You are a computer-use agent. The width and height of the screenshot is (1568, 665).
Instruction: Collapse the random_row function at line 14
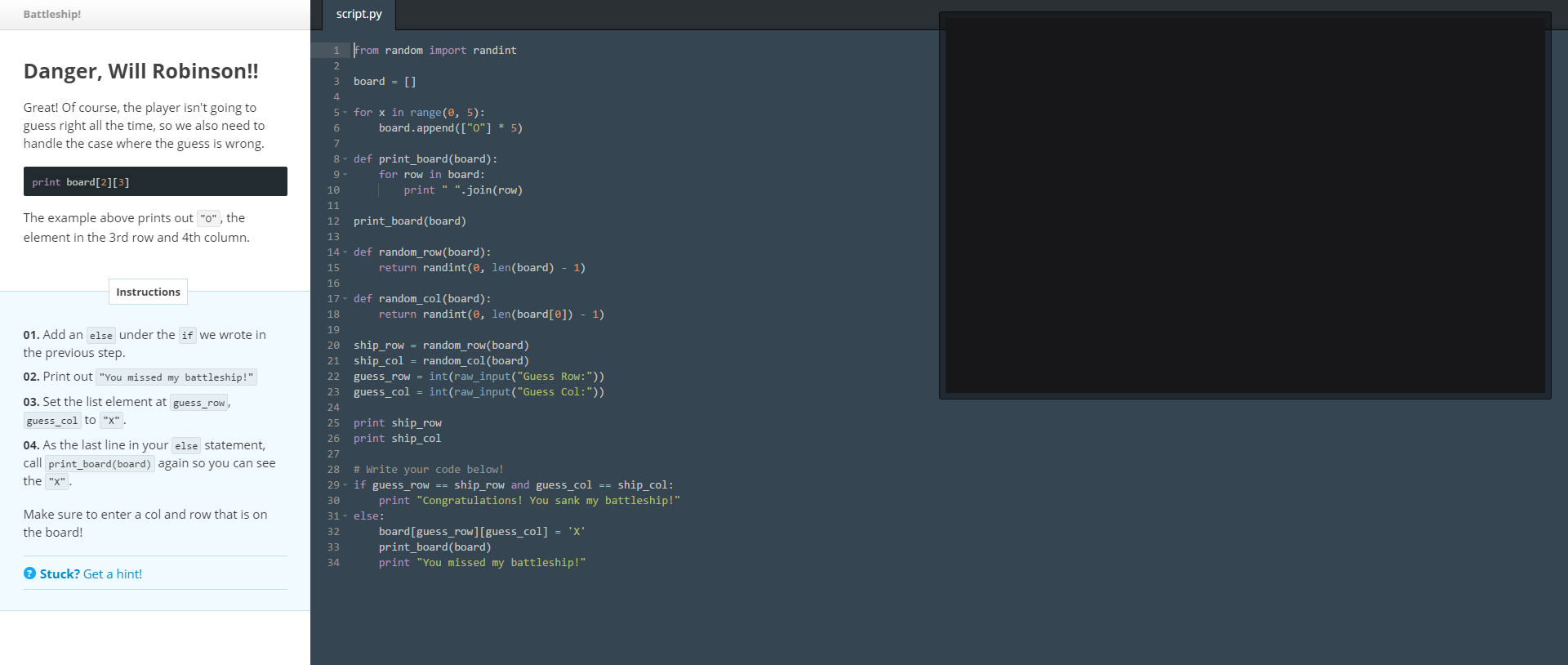click(345, 252)
